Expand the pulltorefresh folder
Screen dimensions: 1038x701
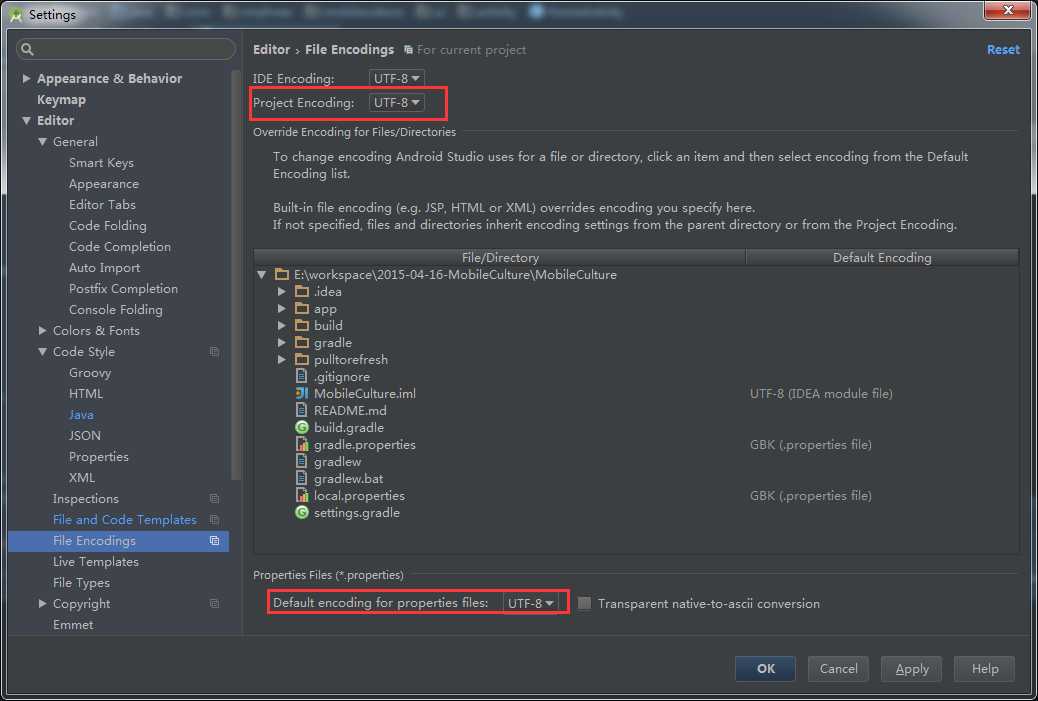click(281, 359)
